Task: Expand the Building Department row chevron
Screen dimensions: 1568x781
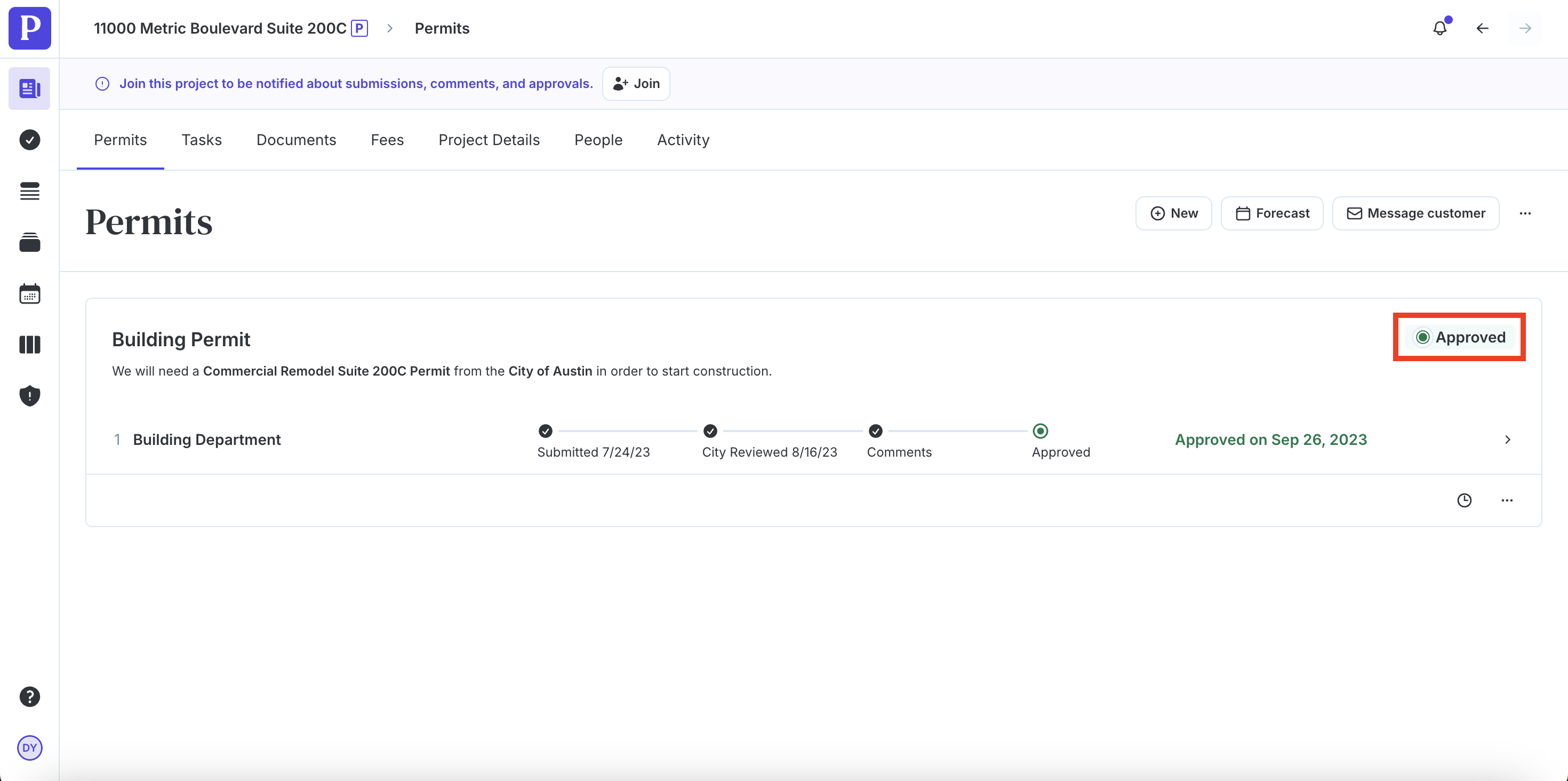Action: tap(1507, 440)
